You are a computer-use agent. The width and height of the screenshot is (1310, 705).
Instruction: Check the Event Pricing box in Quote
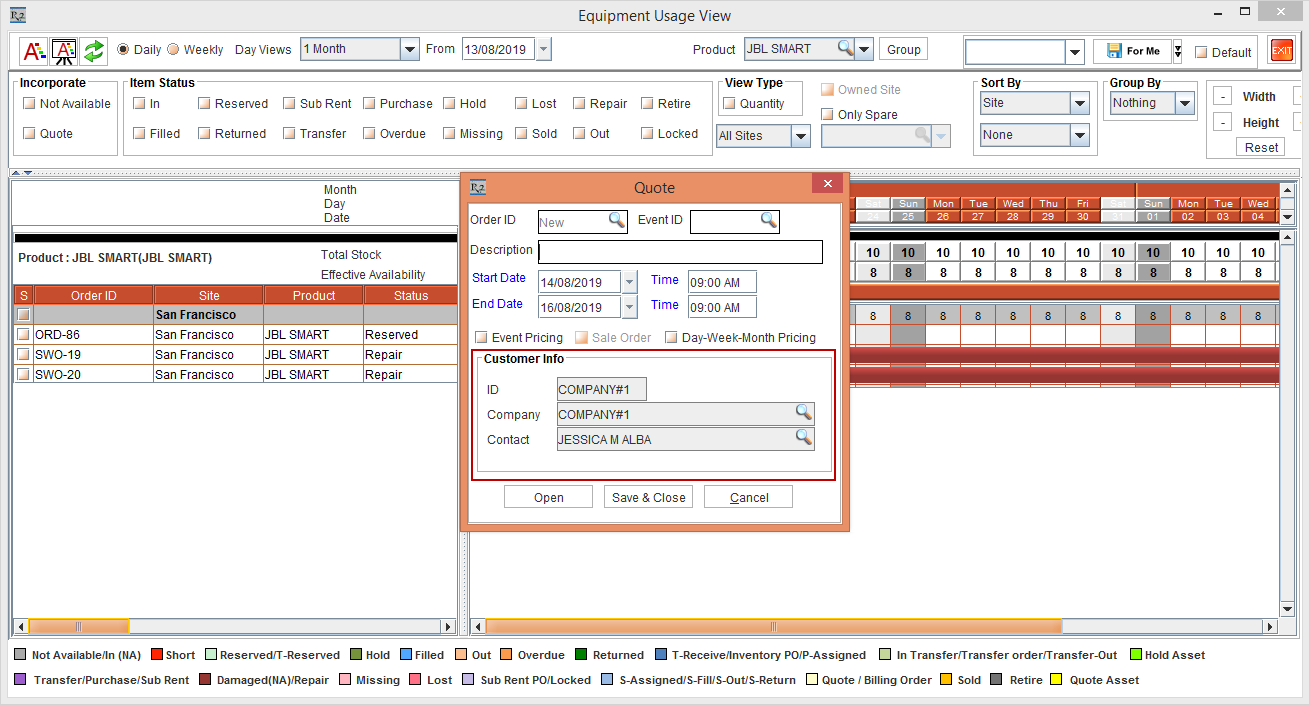point(481,337)
